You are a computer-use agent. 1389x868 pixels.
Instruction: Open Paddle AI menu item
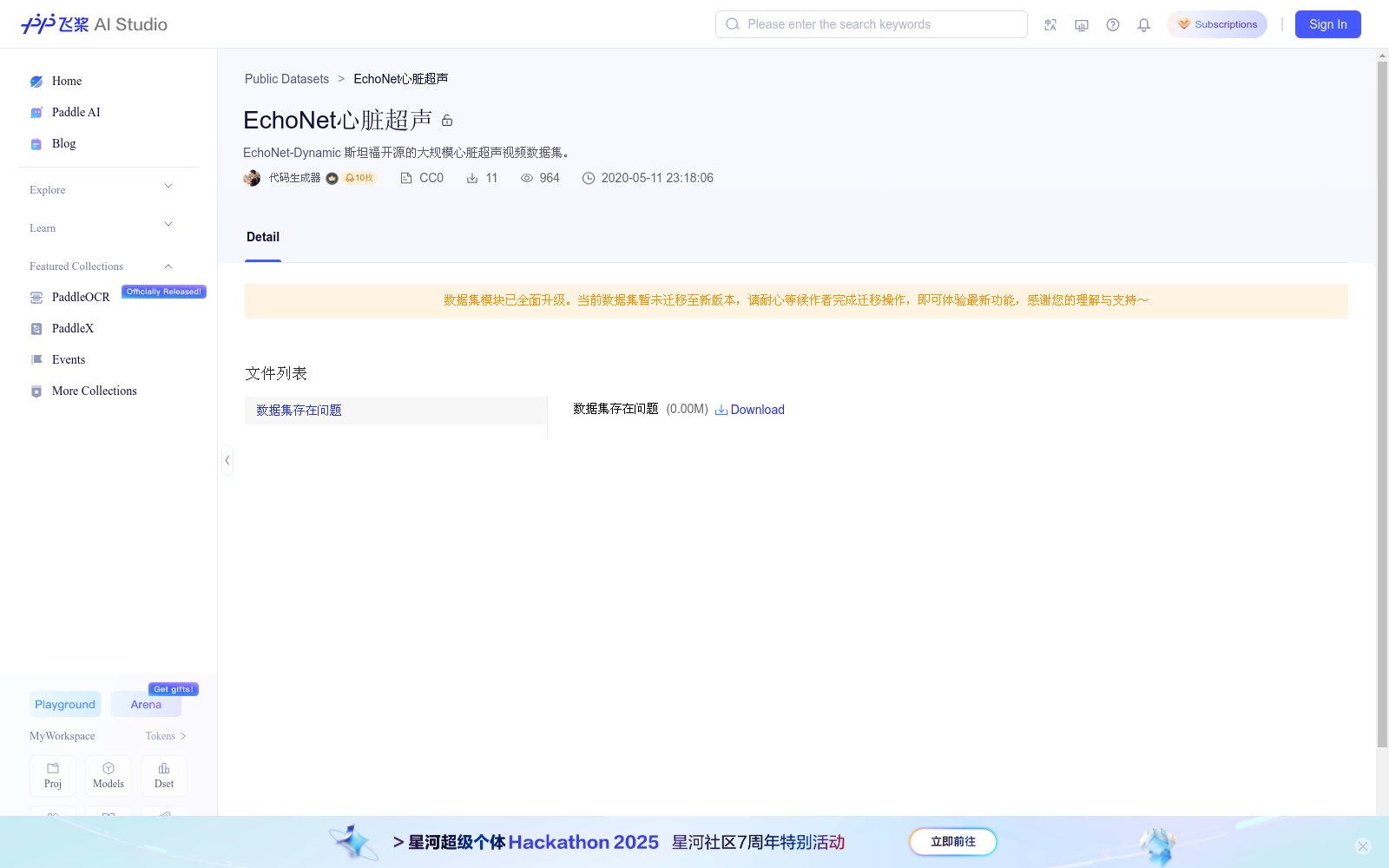76,113
